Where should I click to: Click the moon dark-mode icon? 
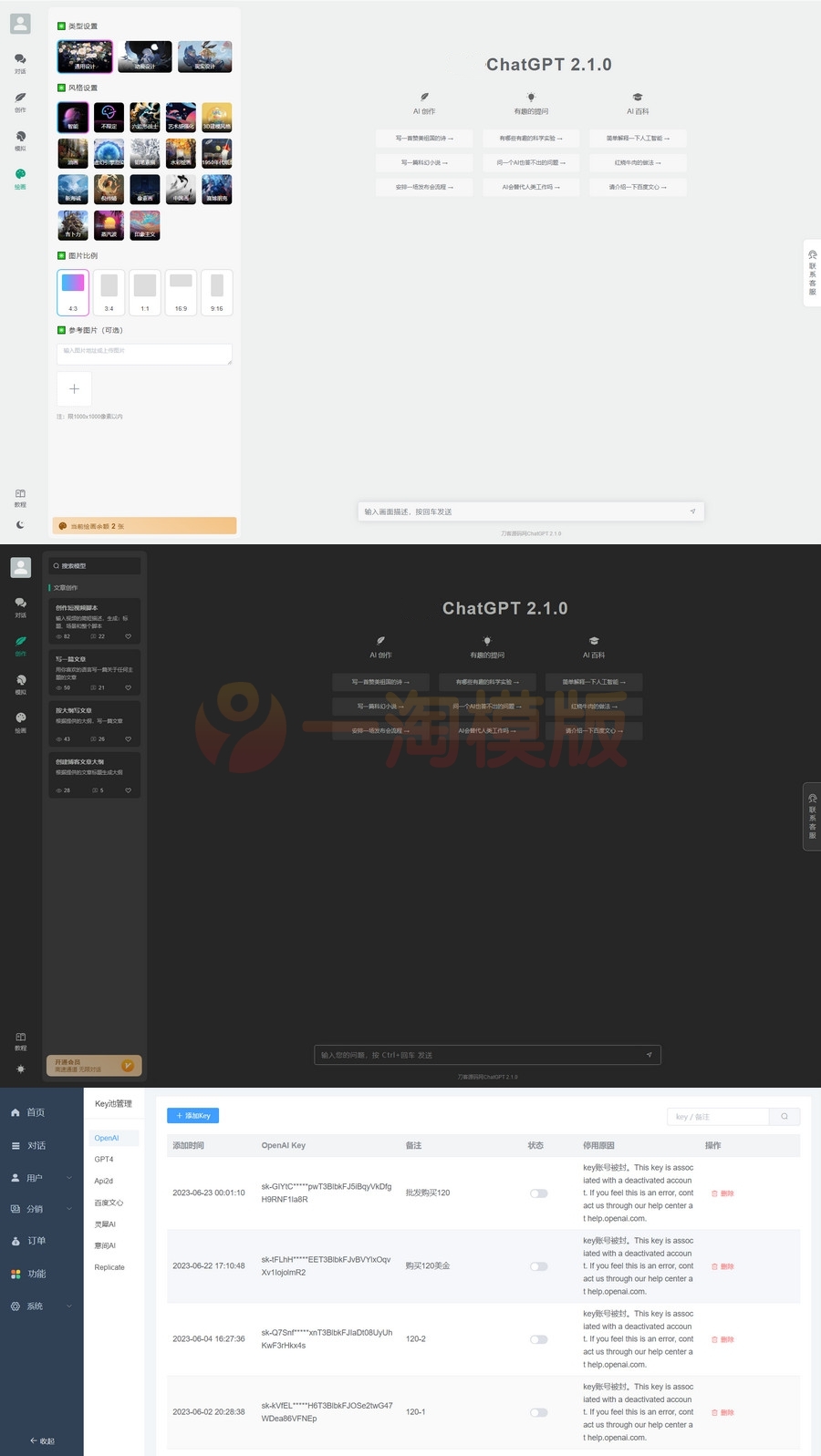click(20, 525)
